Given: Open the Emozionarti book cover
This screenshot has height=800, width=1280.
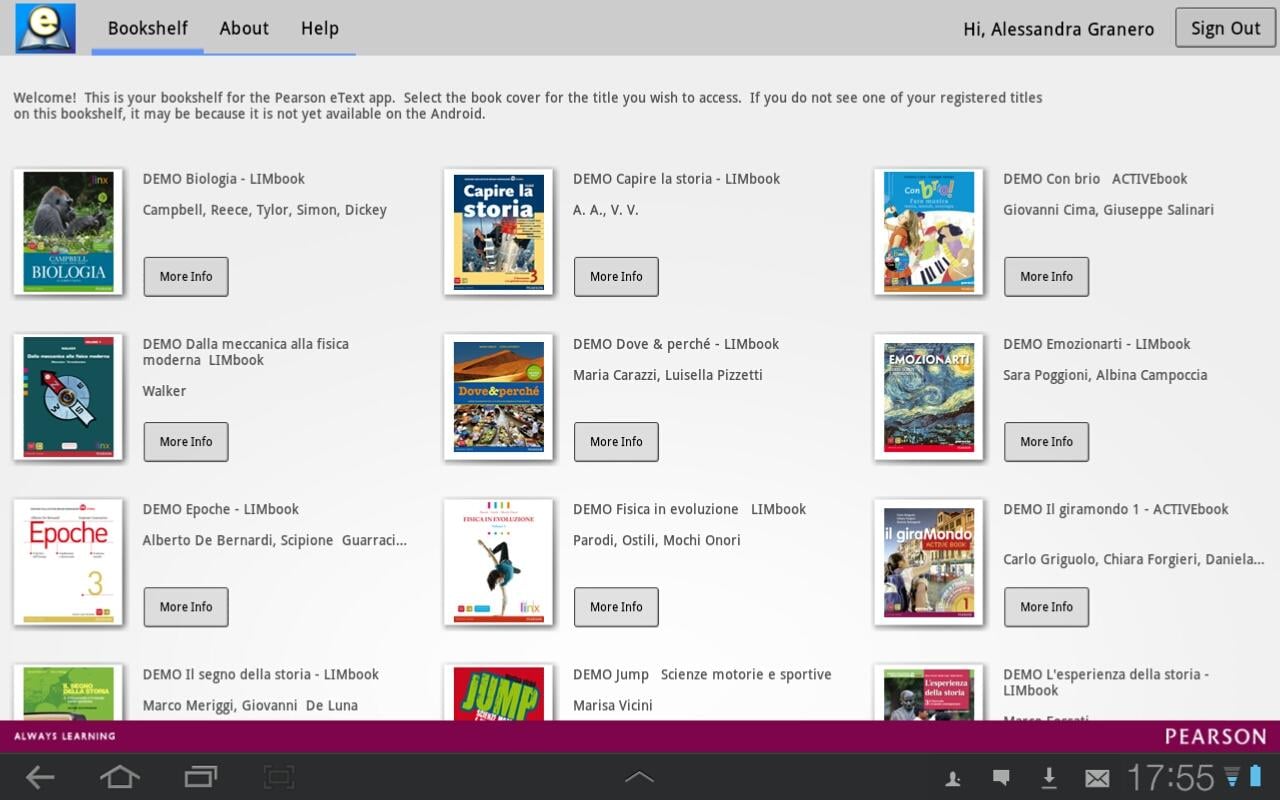Looking at the screenshot, I should [x=928, y=397].
